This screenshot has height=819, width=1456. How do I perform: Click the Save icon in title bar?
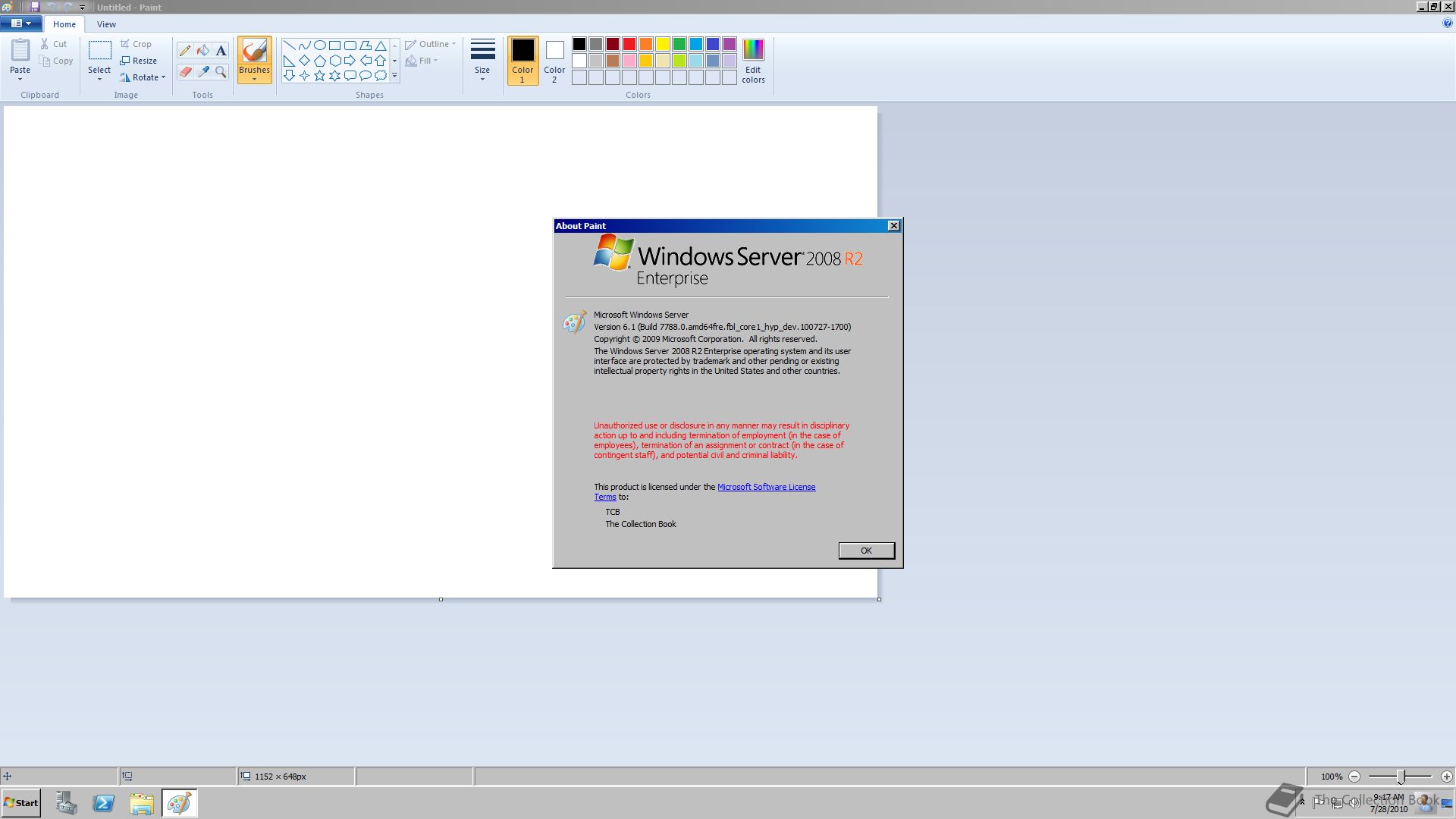coord(35,8)
